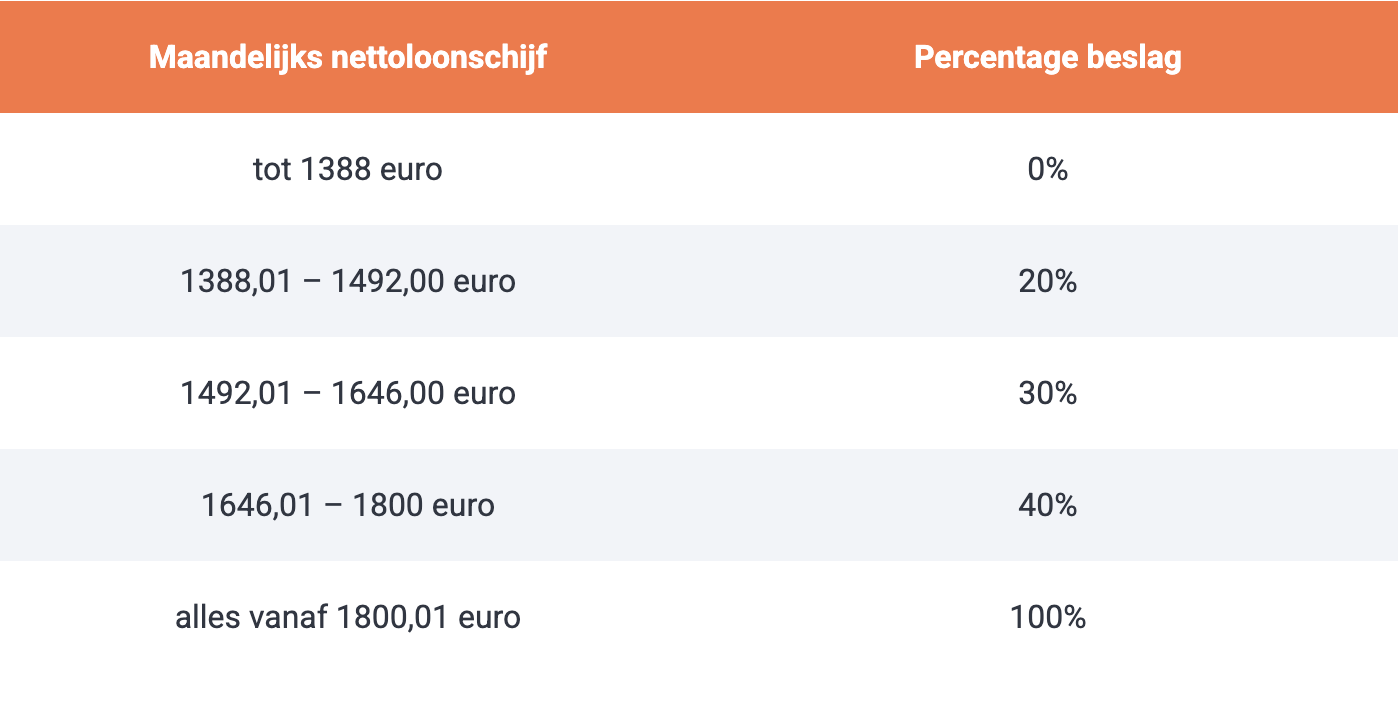Click the '1492,00' upper bound in the 20% row
The image size is (1400, 718).
[x=388, y=282]
